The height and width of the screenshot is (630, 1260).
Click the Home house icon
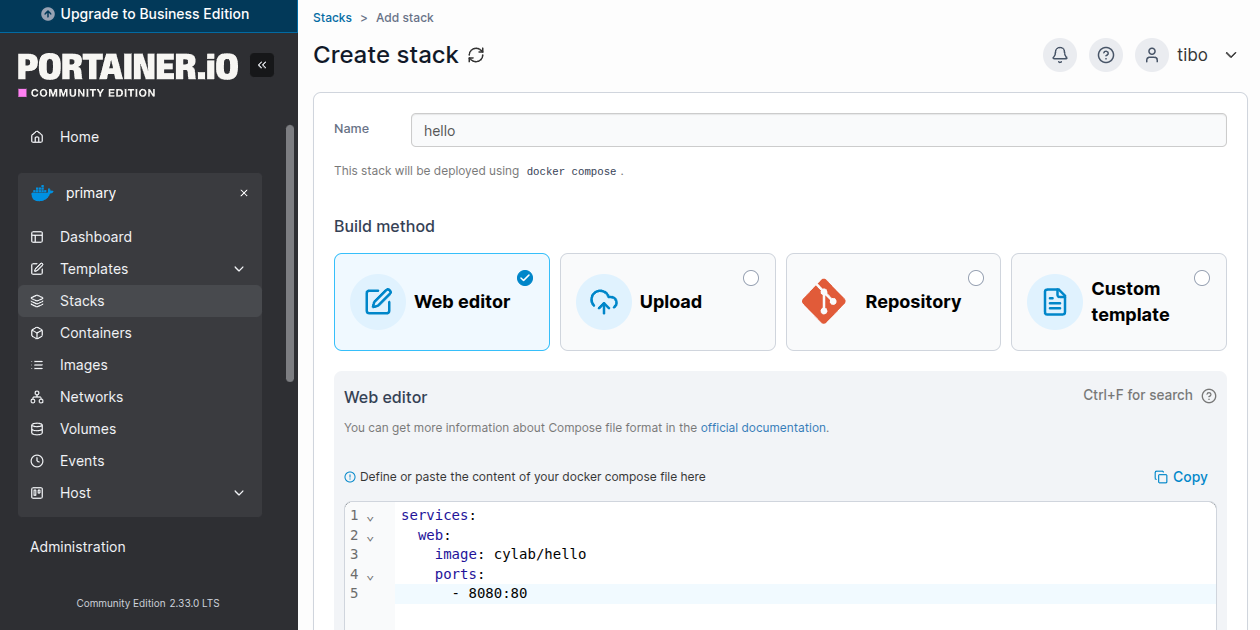click(x=37, y=137)
